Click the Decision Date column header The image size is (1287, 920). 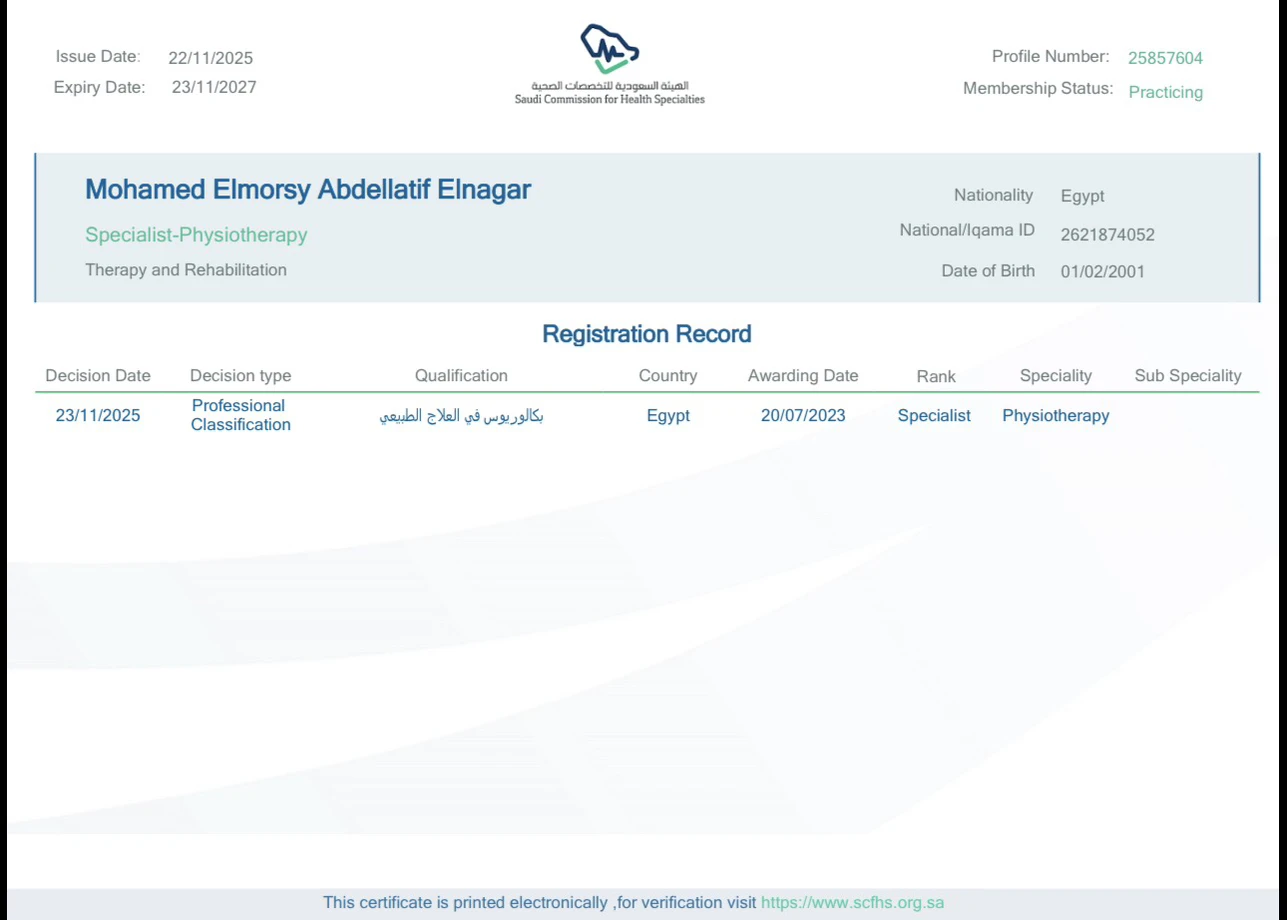(x=98, y=376)
